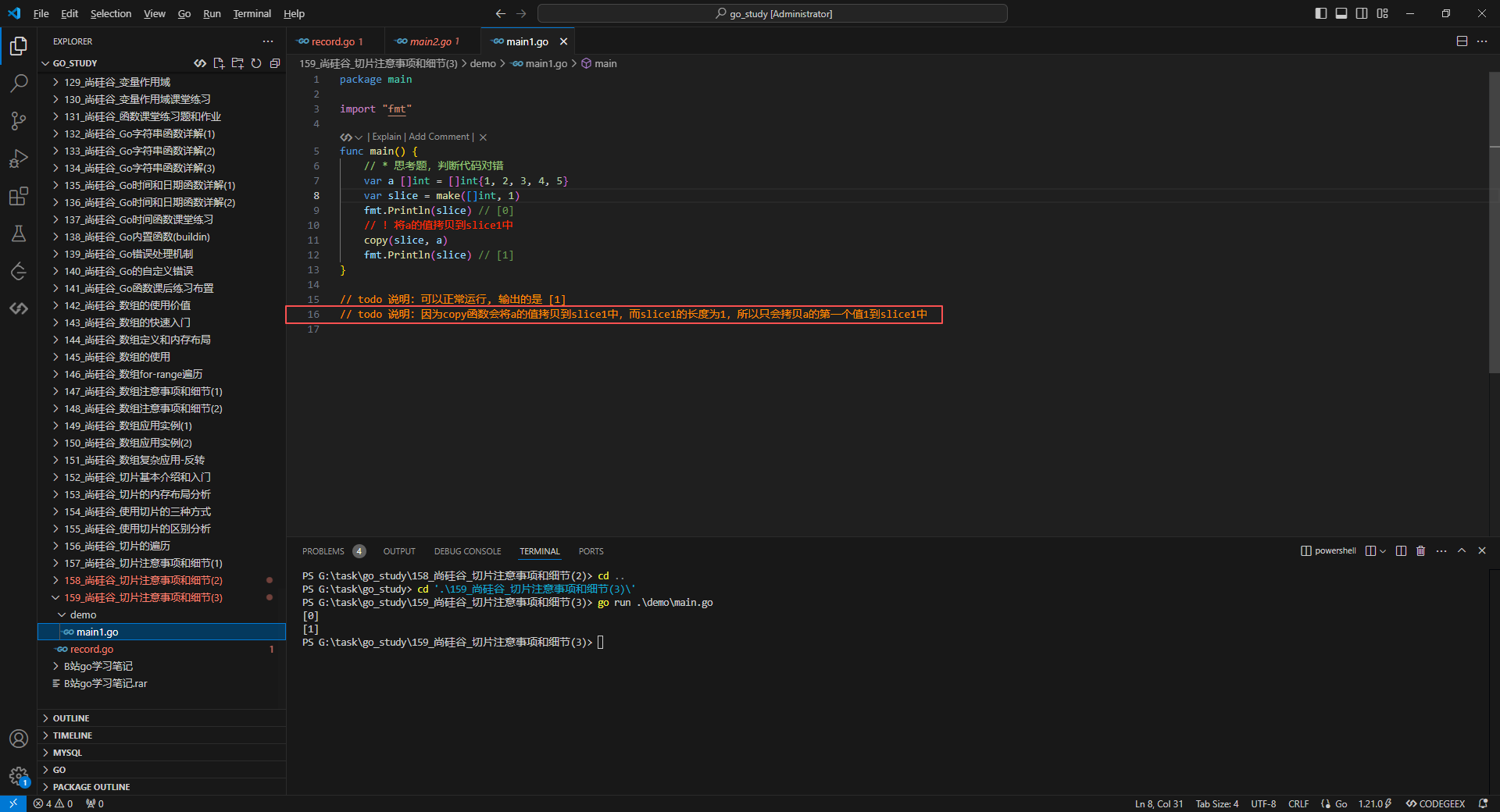Viewport: 1500px width, 812px height.
Task: Close the main1.go editor tab
Action: pyautogui.click(x=563, y=41)
